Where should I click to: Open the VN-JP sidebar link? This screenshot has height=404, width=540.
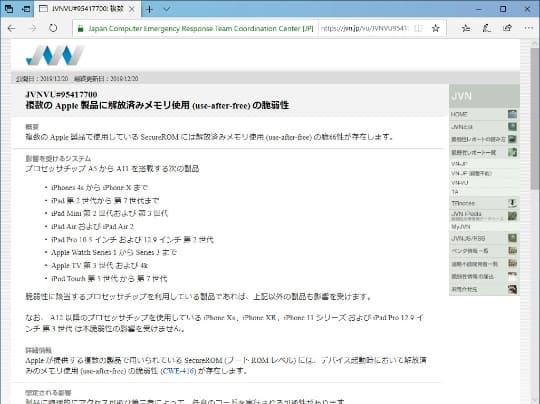[x=459, y=164]
